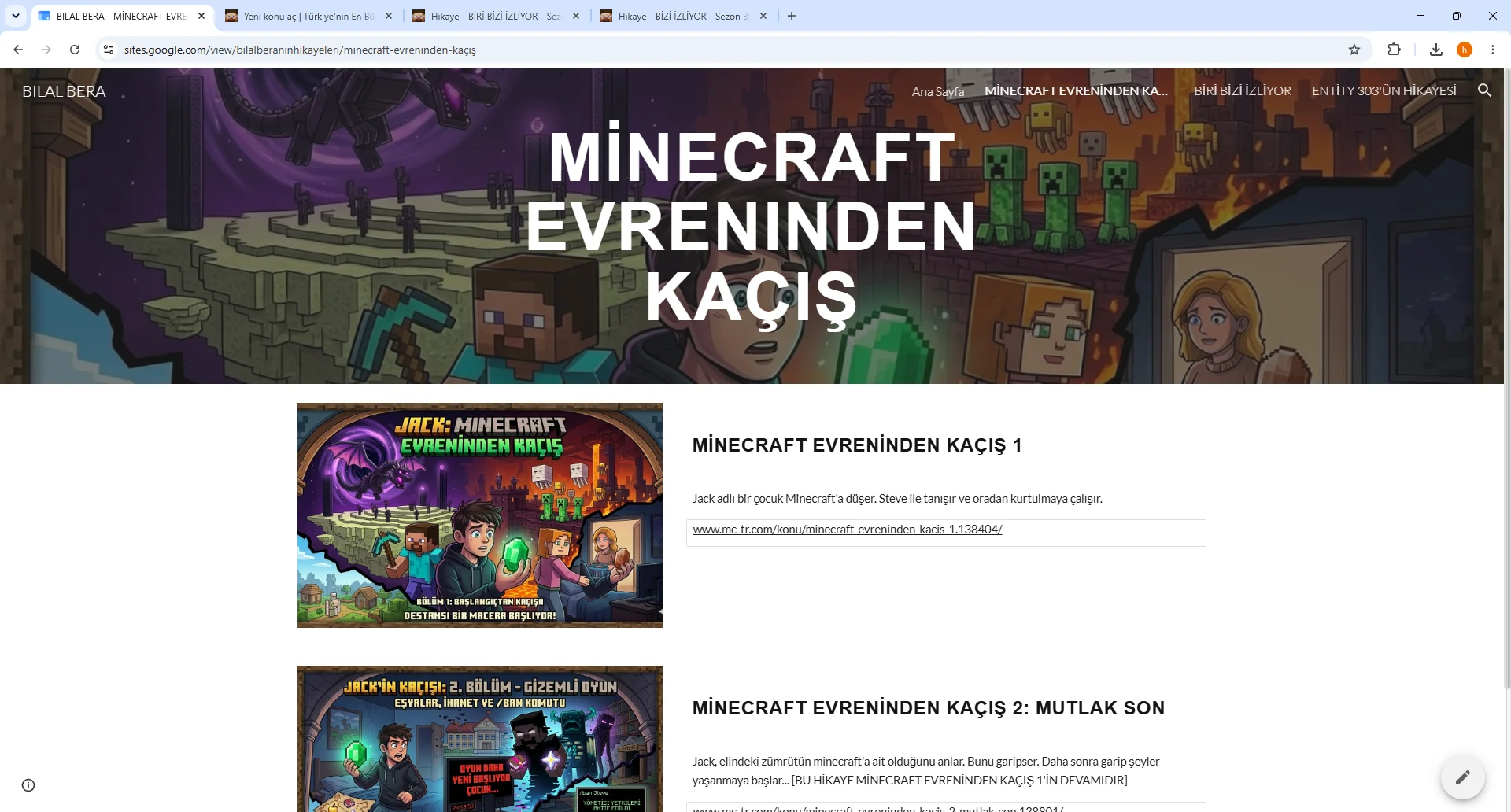Image resolution: width=1511 pixels, height=812 pixels.
Task: Open the kacis-2-mutlak-son link
Action: (x=878, y=808)
